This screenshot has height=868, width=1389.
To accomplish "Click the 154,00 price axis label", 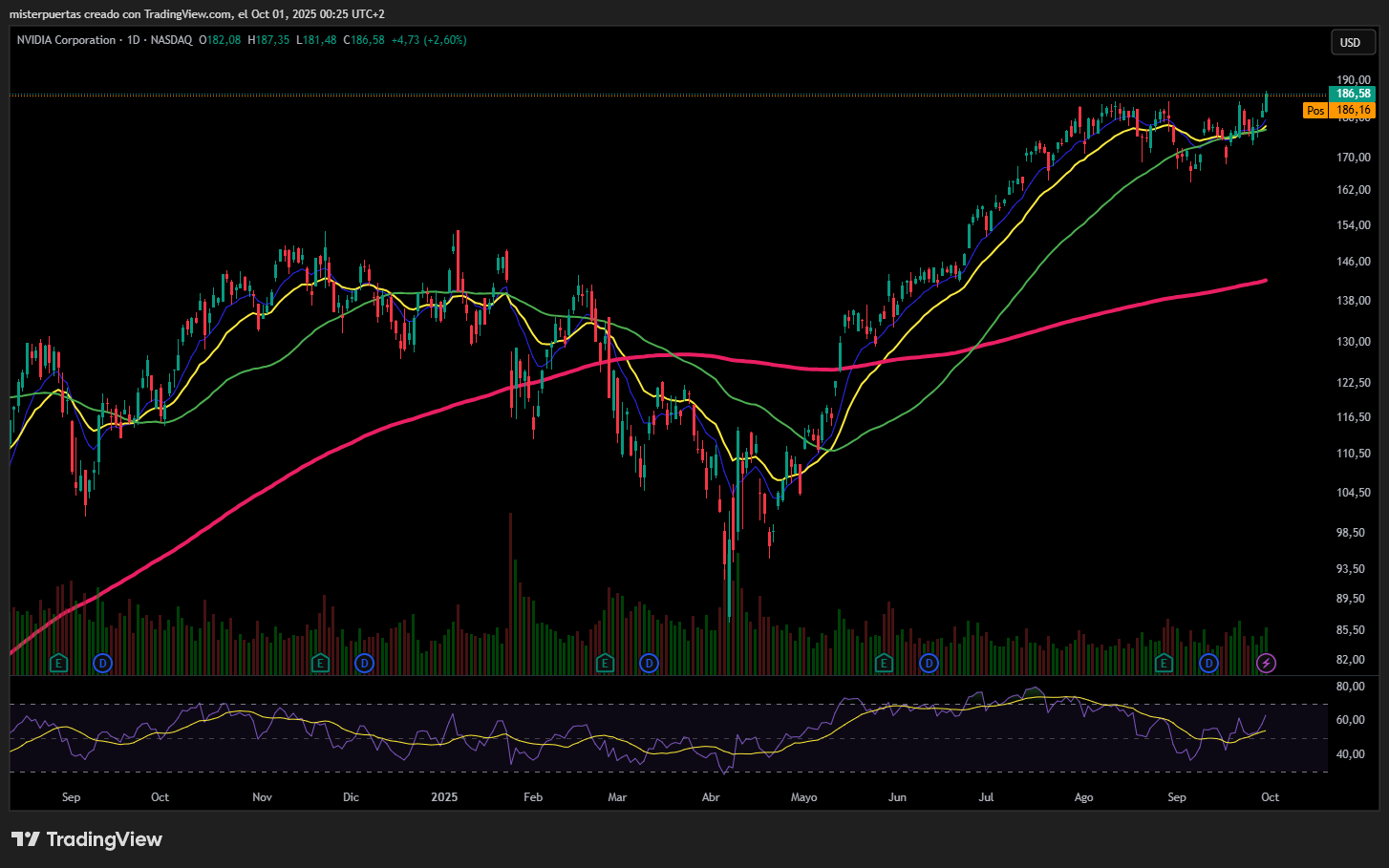I will 1354,225.
